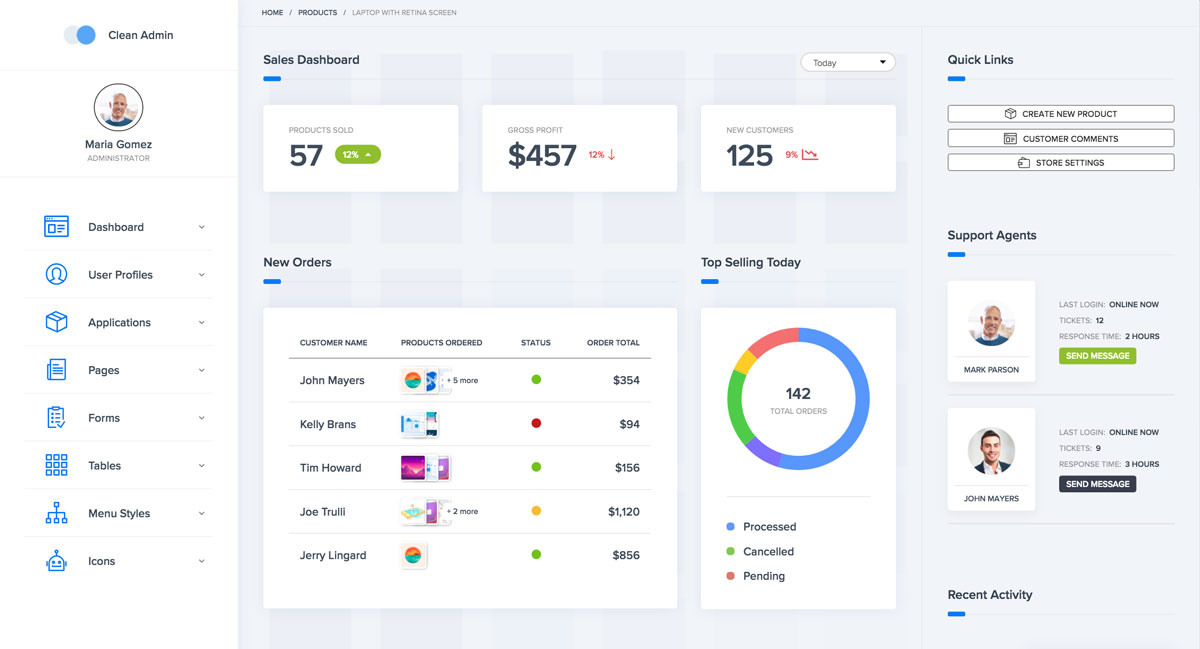Click the Tables grid icon
Image resolution: width=1200 pixels, height=649 pixels.
coord(56,466)
